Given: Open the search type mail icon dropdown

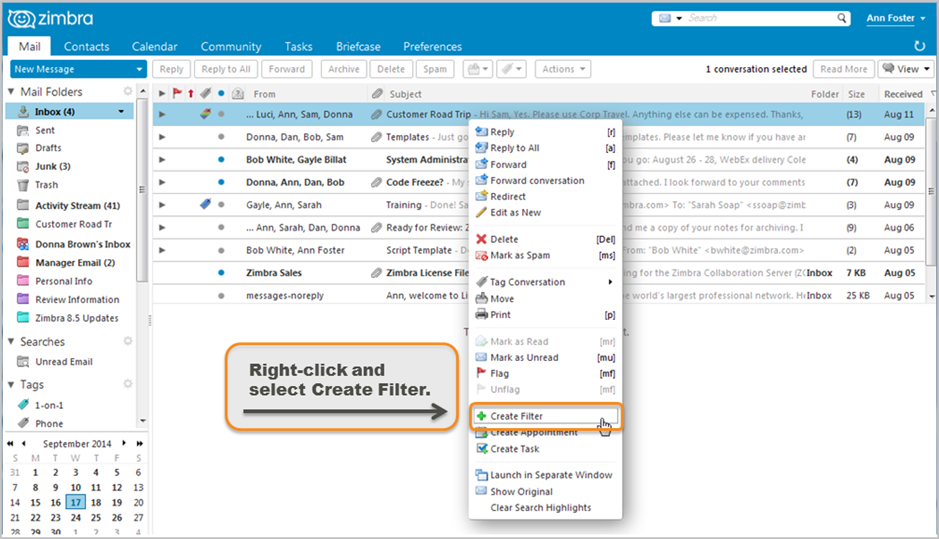Looking at the screenshot, I should (670, 18).
